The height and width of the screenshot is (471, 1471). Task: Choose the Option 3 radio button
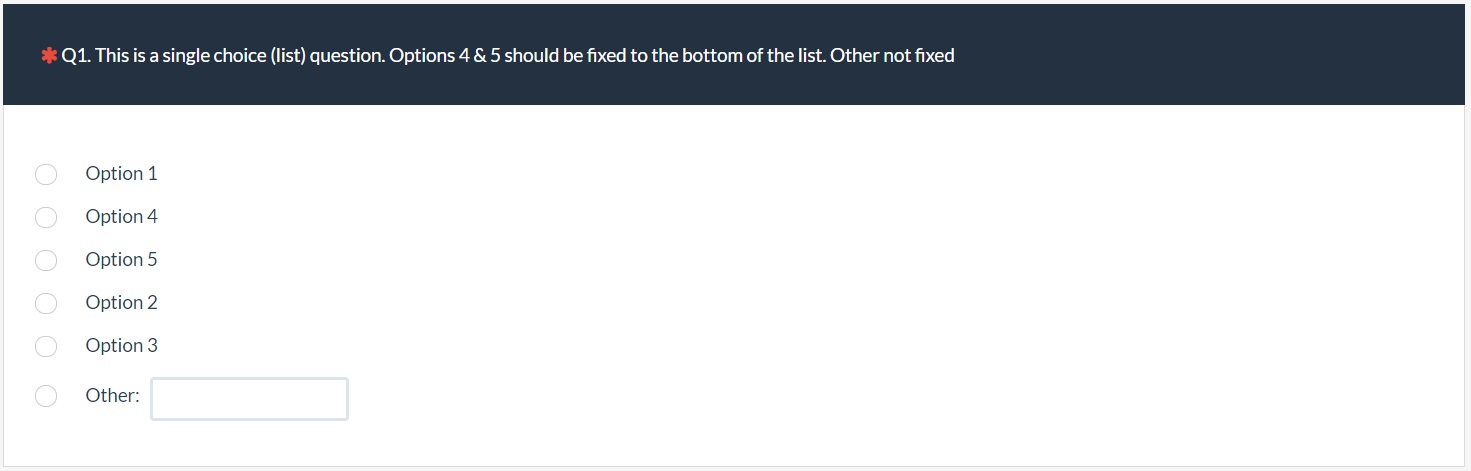coord(46,346)
